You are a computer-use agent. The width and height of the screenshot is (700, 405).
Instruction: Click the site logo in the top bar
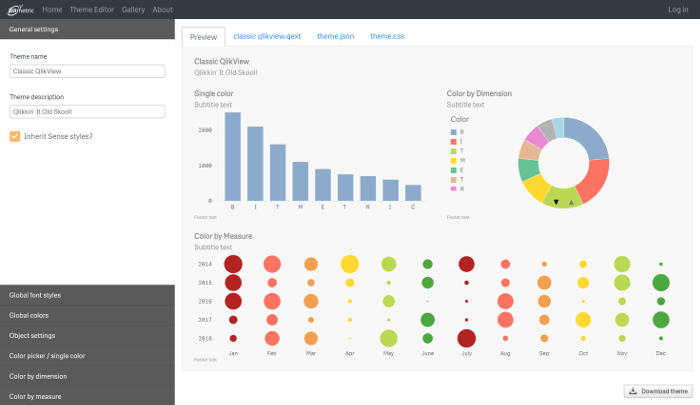(21, 9)
